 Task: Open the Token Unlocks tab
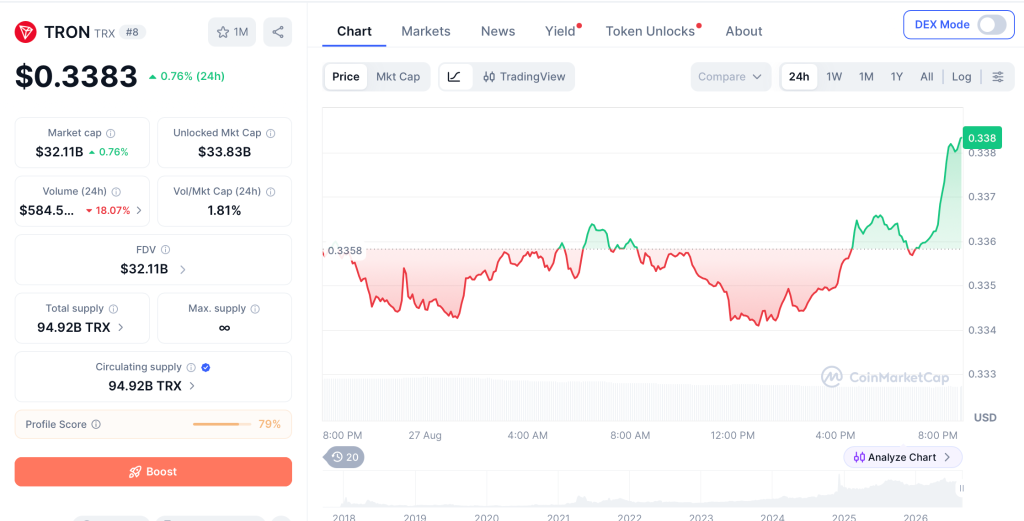pyautogui.click(x=650, y=31)
